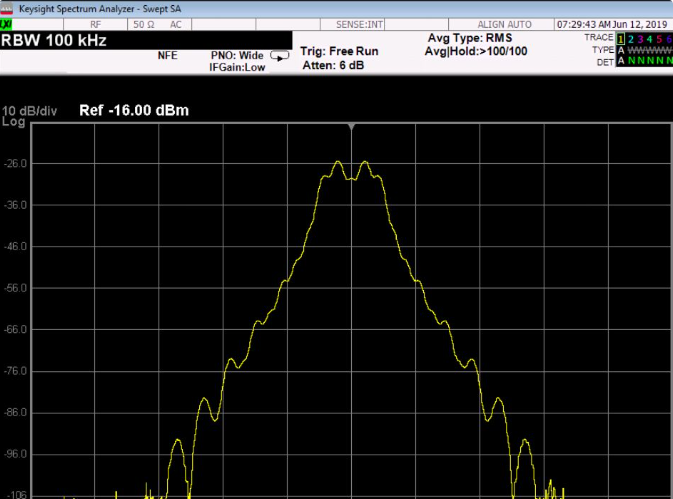Click the TYPE row label

pyautogui.click(x=603, y=50)
